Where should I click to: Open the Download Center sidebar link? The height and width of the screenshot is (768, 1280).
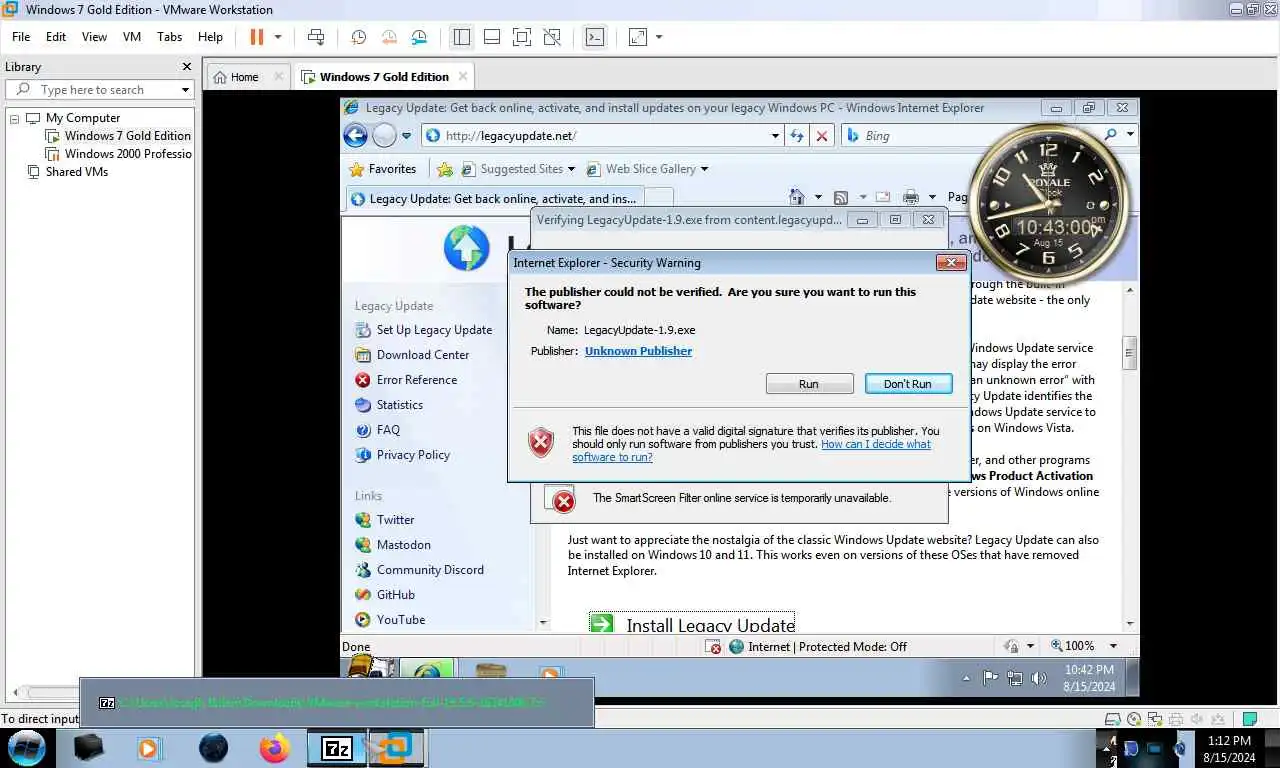pos(423,355)
